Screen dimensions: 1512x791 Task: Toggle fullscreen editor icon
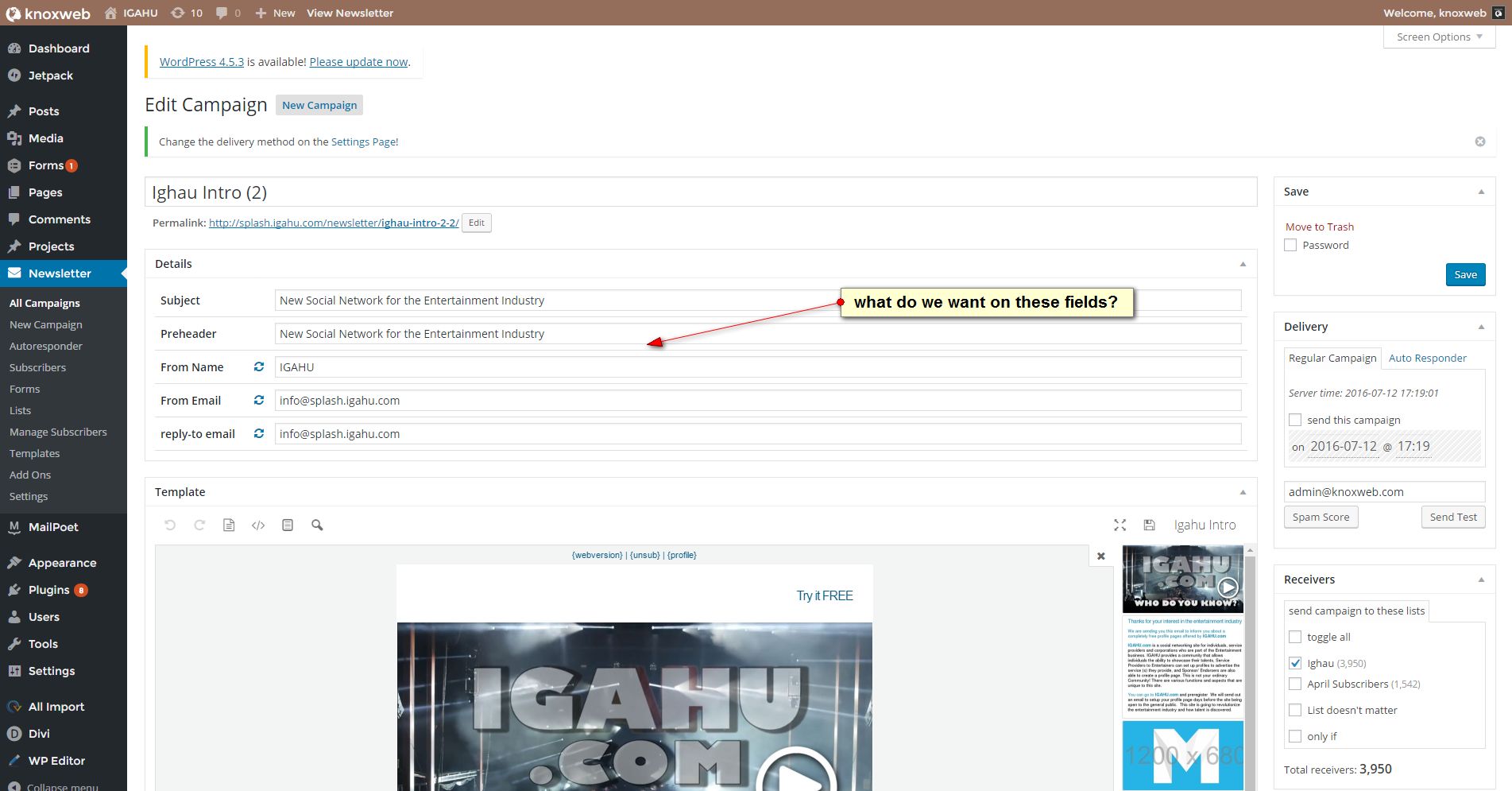tap(1120, 525)
